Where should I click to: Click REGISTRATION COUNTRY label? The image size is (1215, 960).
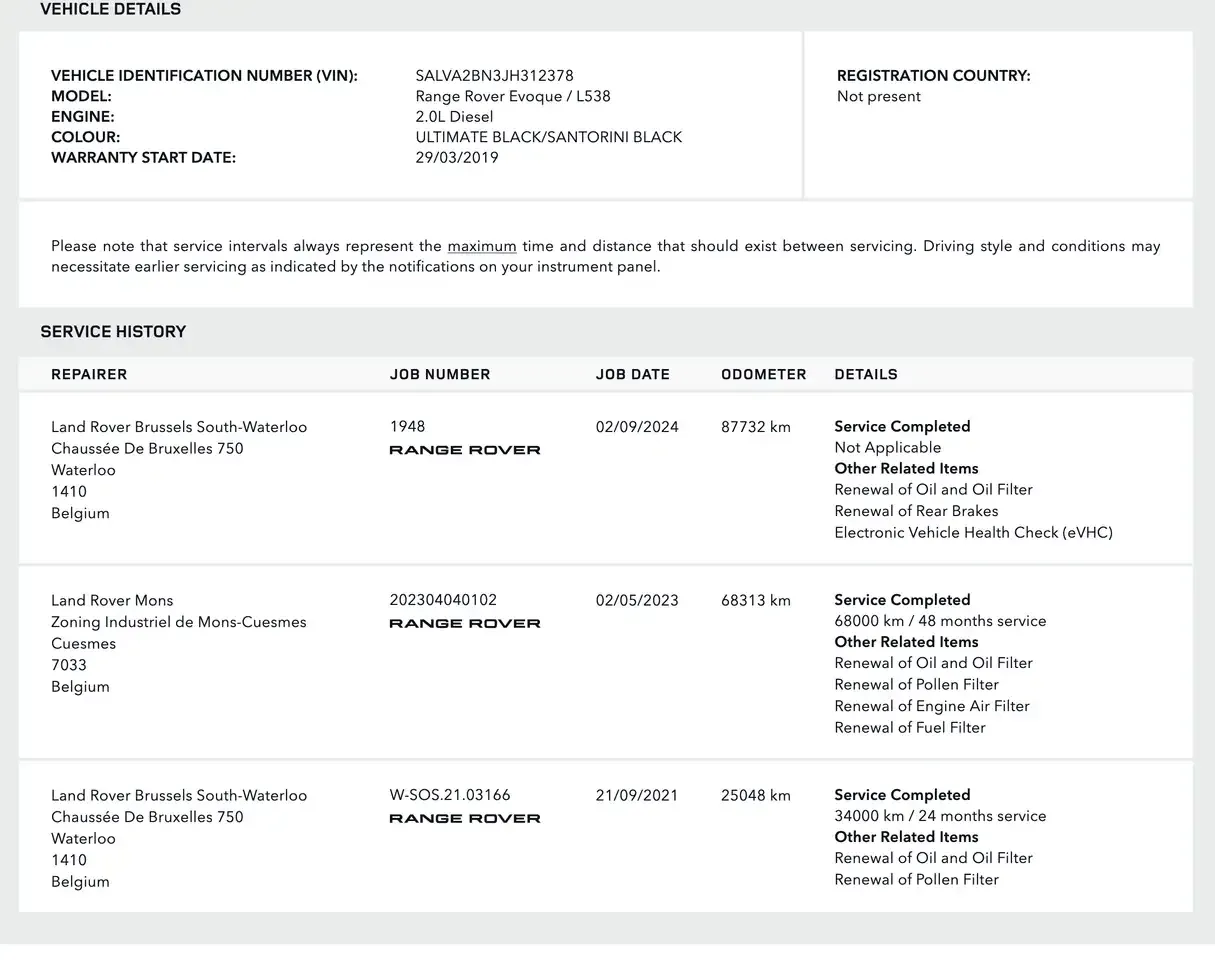pyautogui.click(x=933, y=76)
